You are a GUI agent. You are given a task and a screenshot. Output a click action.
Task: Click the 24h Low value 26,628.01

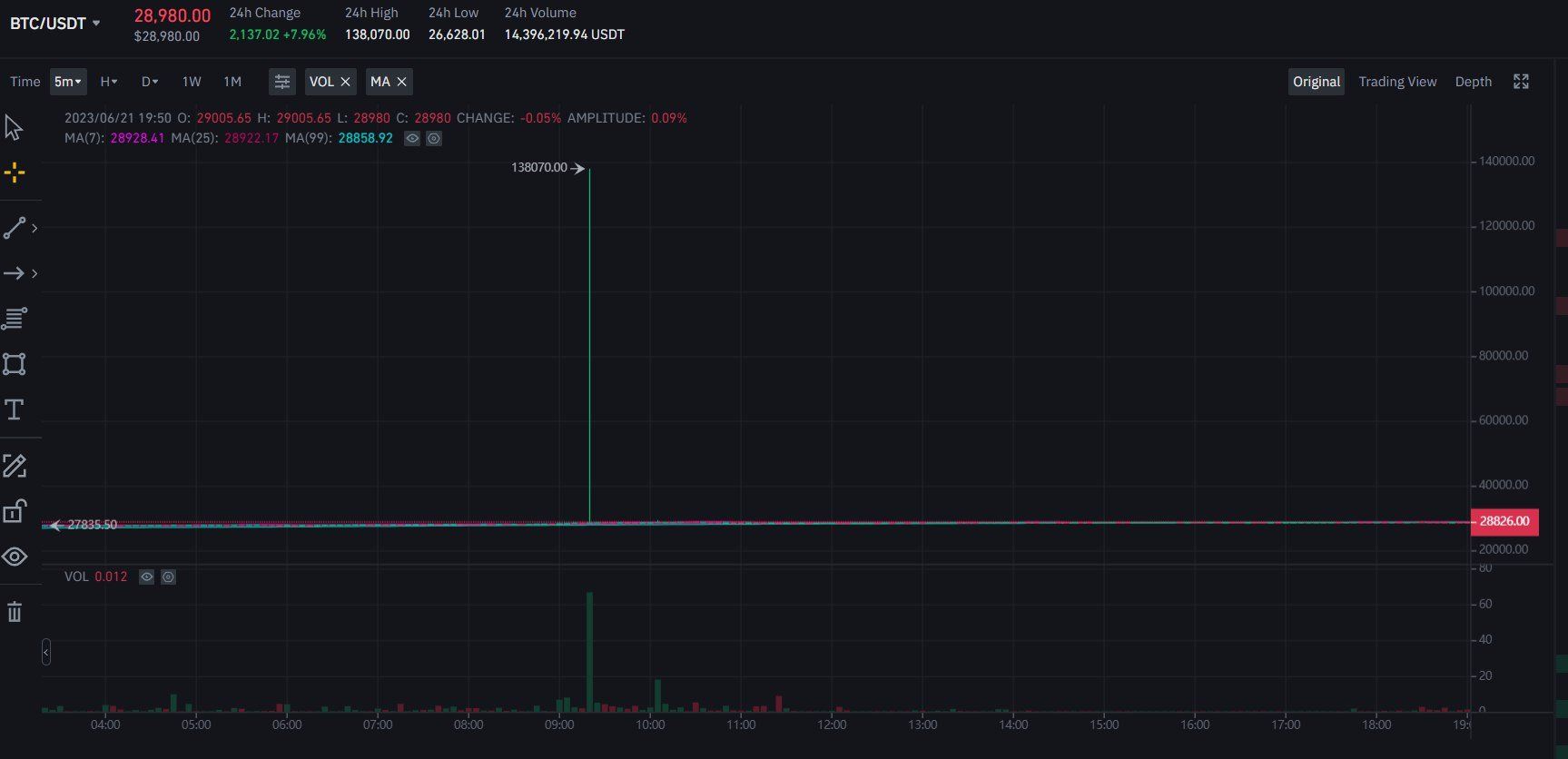457,34
